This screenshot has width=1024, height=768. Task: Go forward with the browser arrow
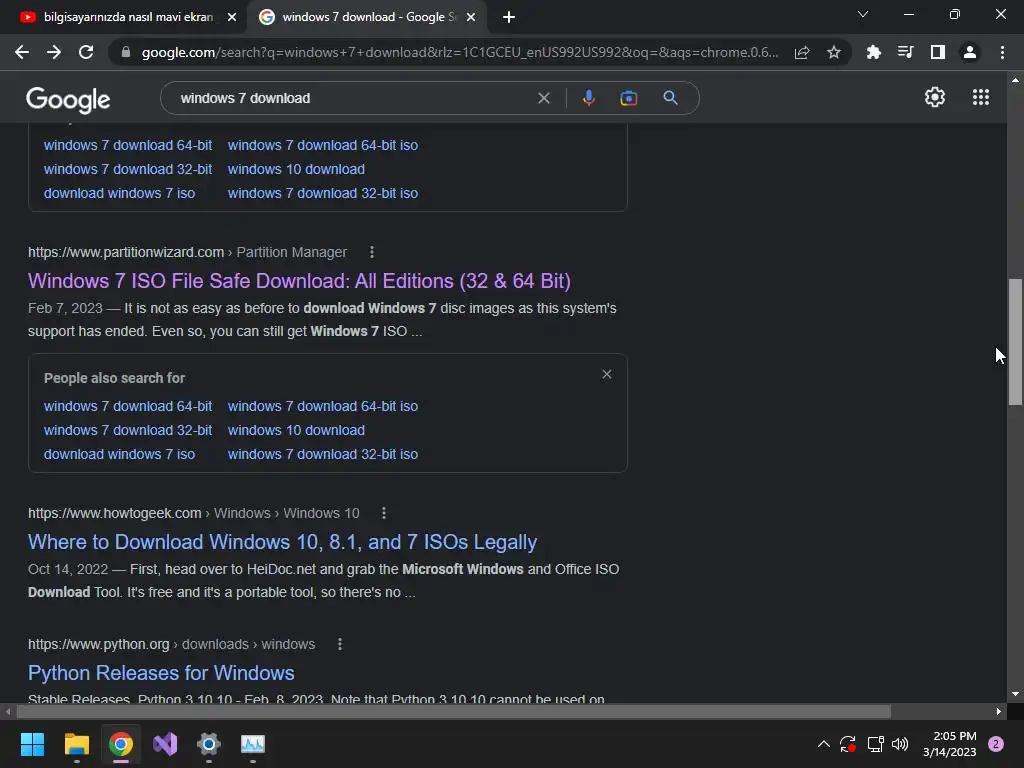(x=54, y=52)
